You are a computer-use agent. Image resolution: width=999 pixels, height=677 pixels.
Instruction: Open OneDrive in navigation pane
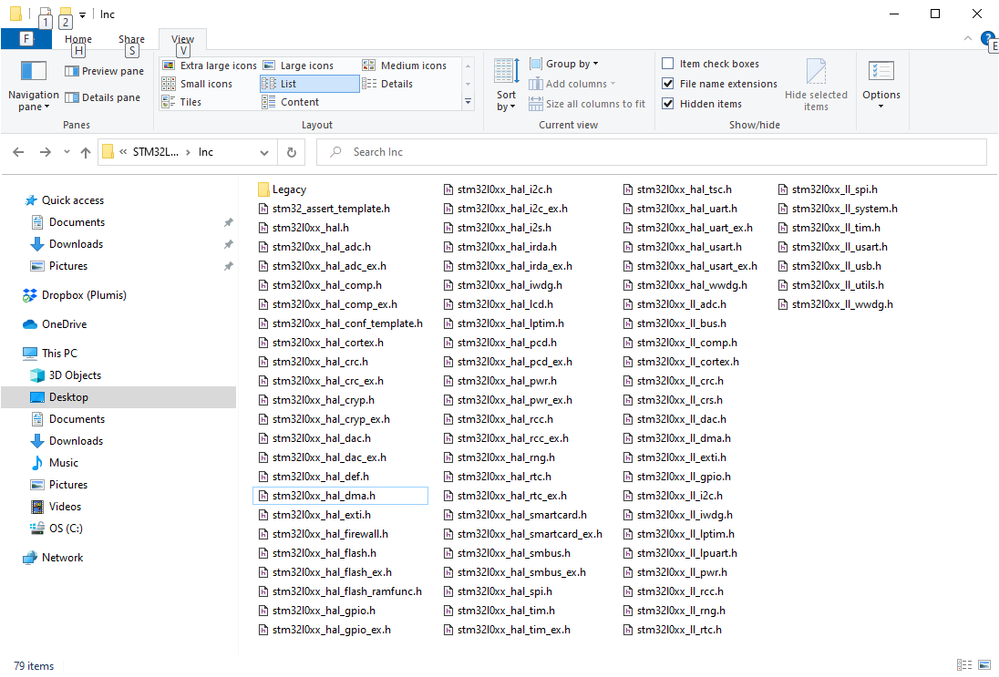coord(55,324)
